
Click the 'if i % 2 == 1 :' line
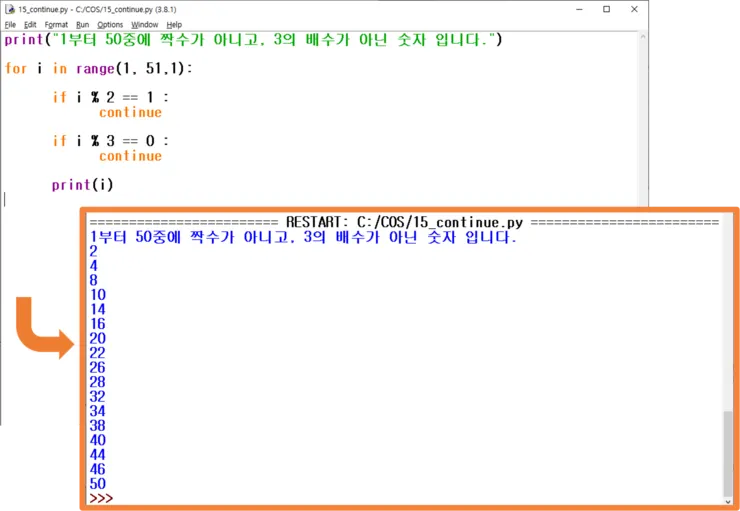110,98
